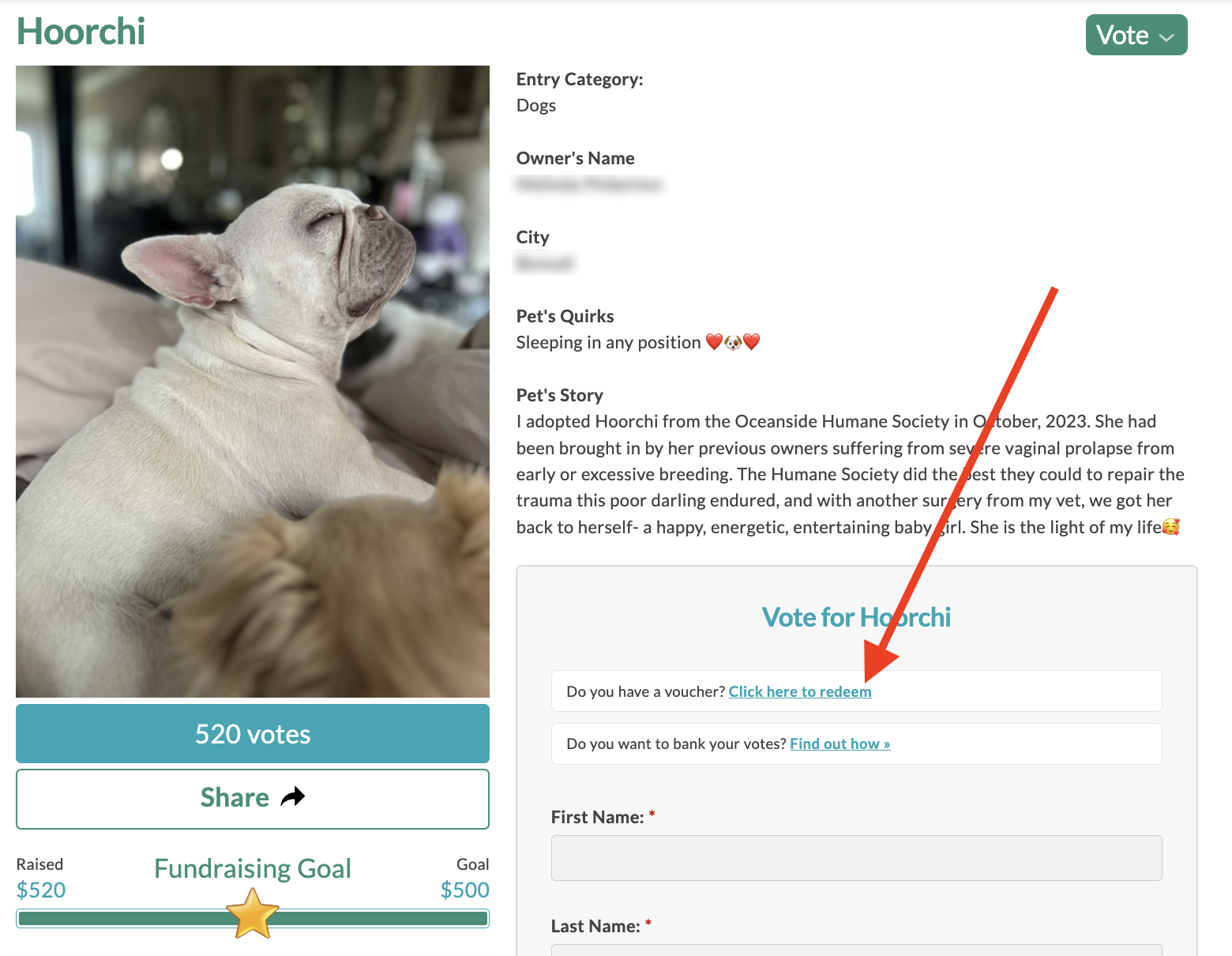This screenshot has width=1232, height=956.
Task: Follow the "Click here to redeem" voucher link
Action: point(799,692)
